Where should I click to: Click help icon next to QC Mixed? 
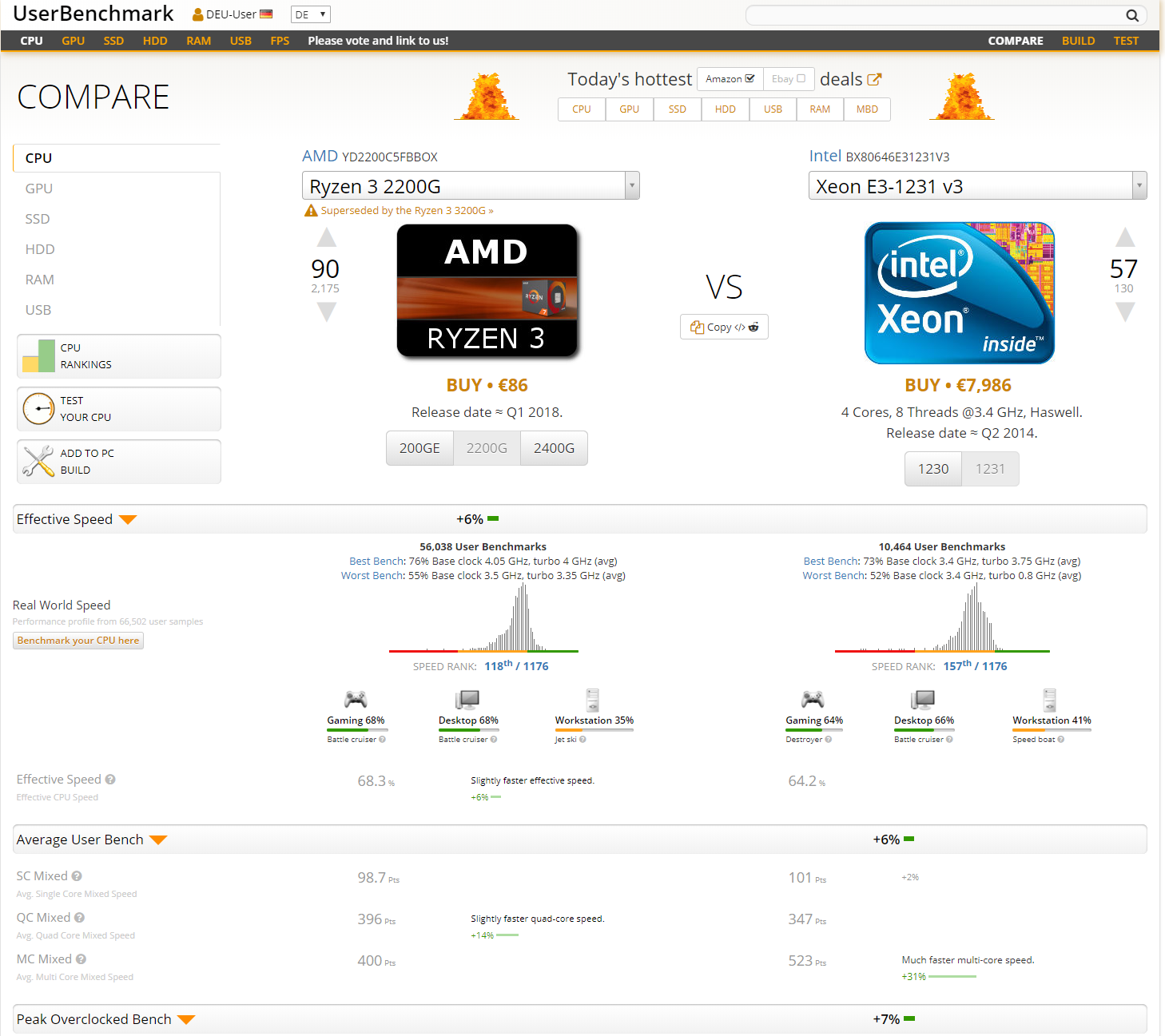pyautogui.click(x=80, y=918)
